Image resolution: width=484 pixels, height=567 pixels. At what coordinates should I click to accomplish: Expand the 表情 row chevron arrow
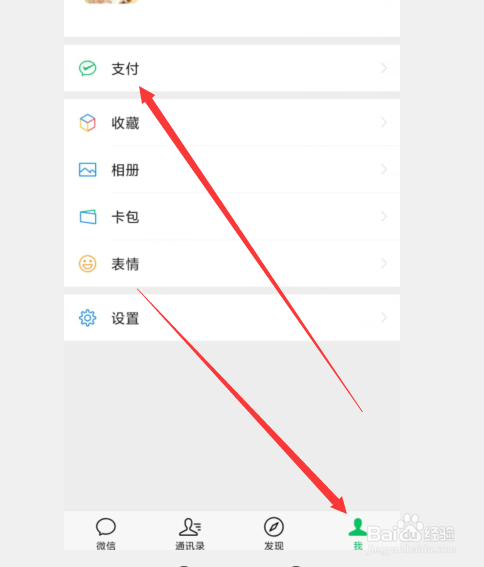click(384, 263)
